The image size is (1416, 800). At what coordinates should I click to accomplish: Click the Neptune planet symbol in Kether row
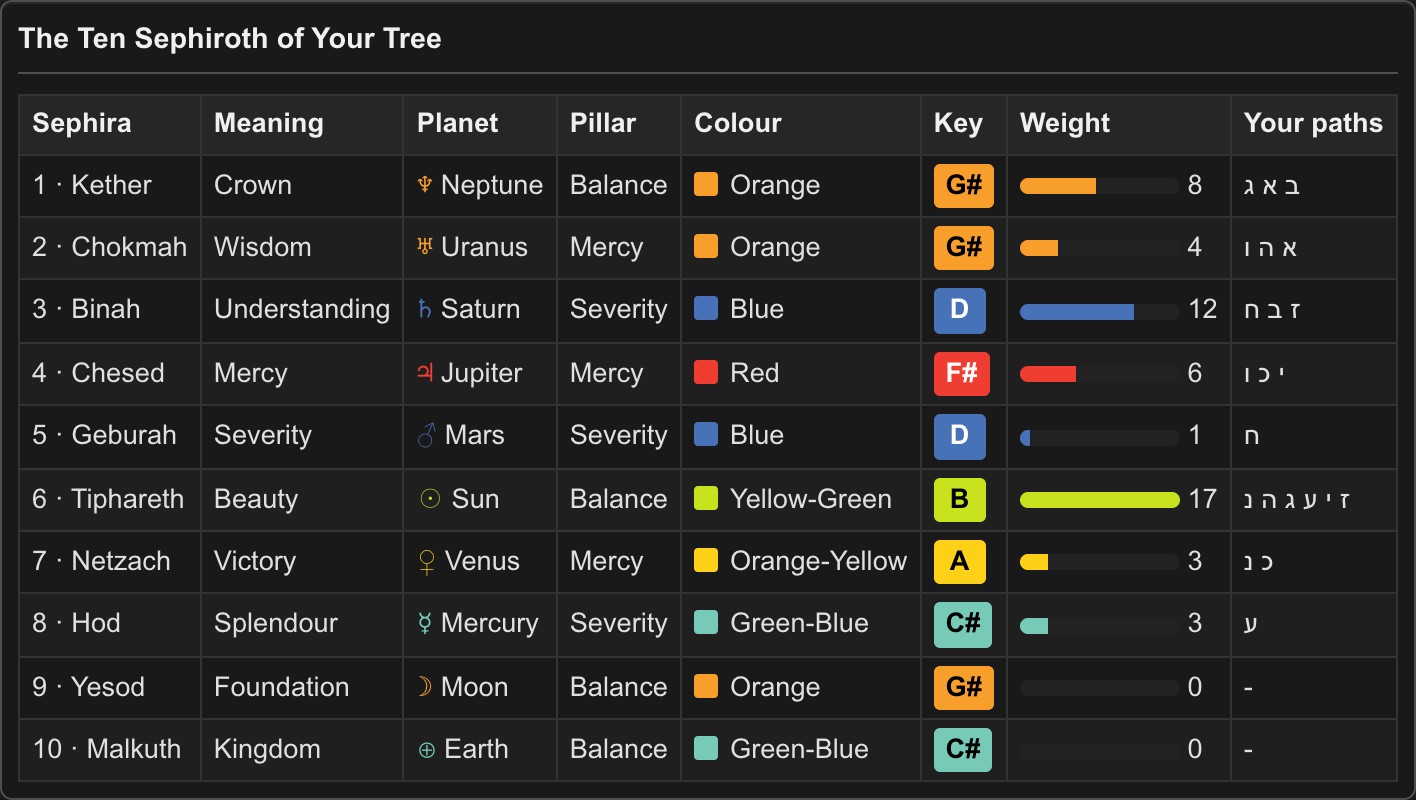[x=425, y=185]
